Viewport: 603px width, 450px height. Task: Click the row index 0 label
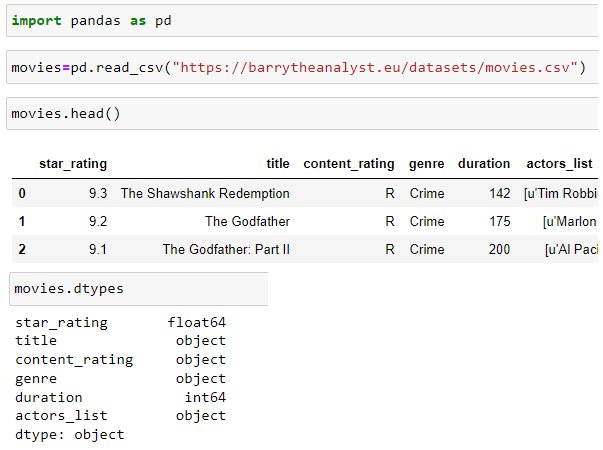(x=22, y=193)
